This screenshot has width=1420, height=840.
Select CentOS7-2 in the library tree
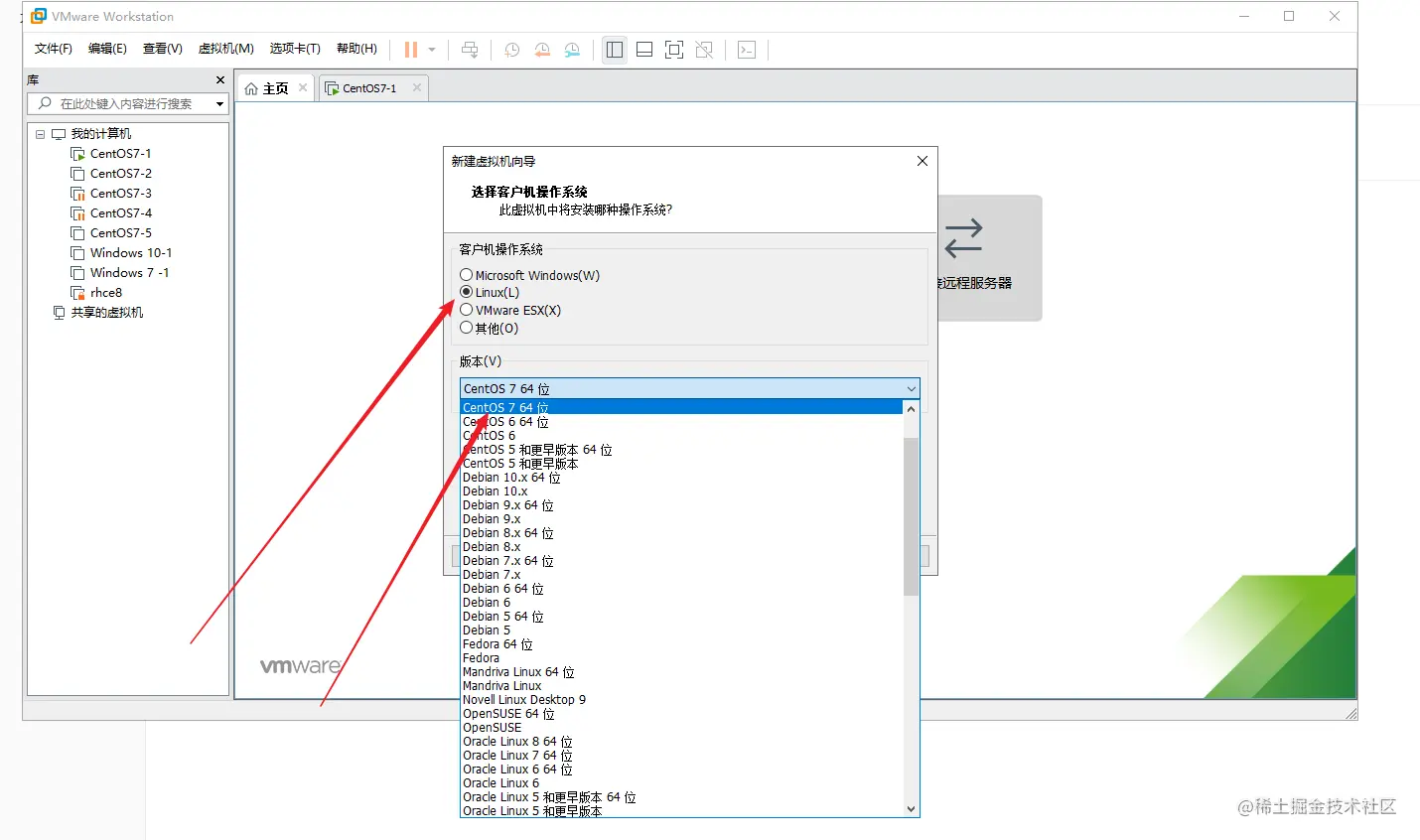coord(120,174)
